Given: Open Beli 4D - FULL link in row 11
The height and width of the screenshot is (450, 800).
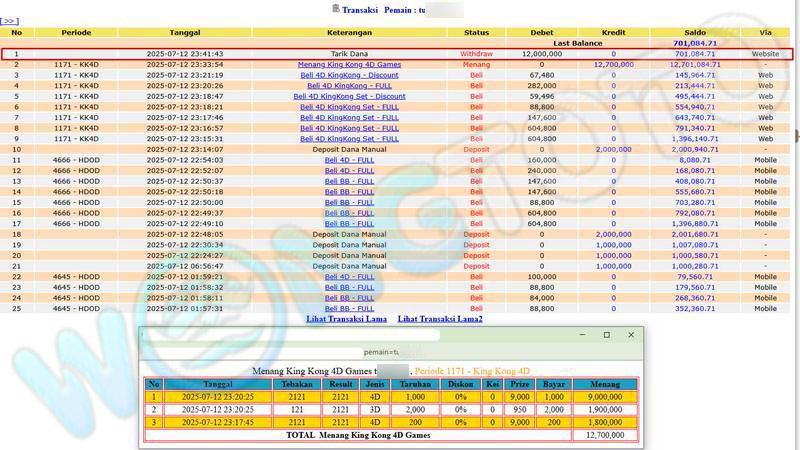Looking at the screenshot, I should (x=349, y=160).
